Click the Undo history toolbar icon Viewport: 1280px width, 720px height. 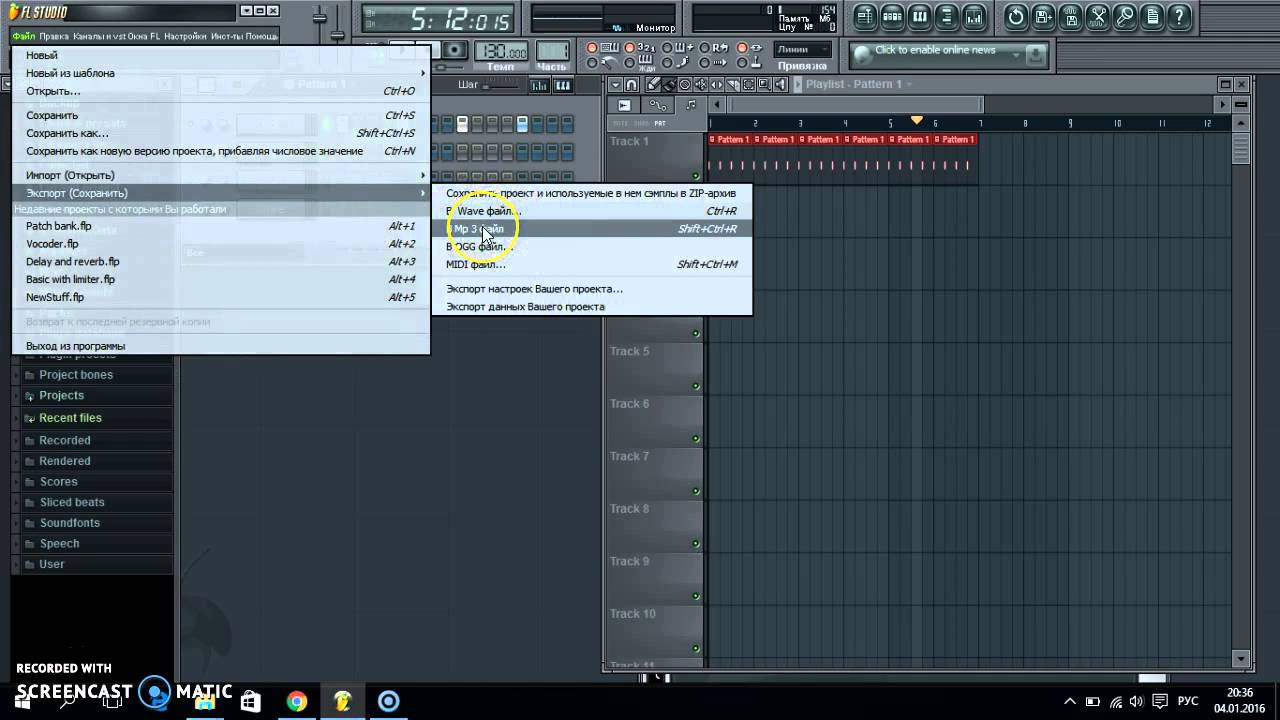pos(1016,17)
